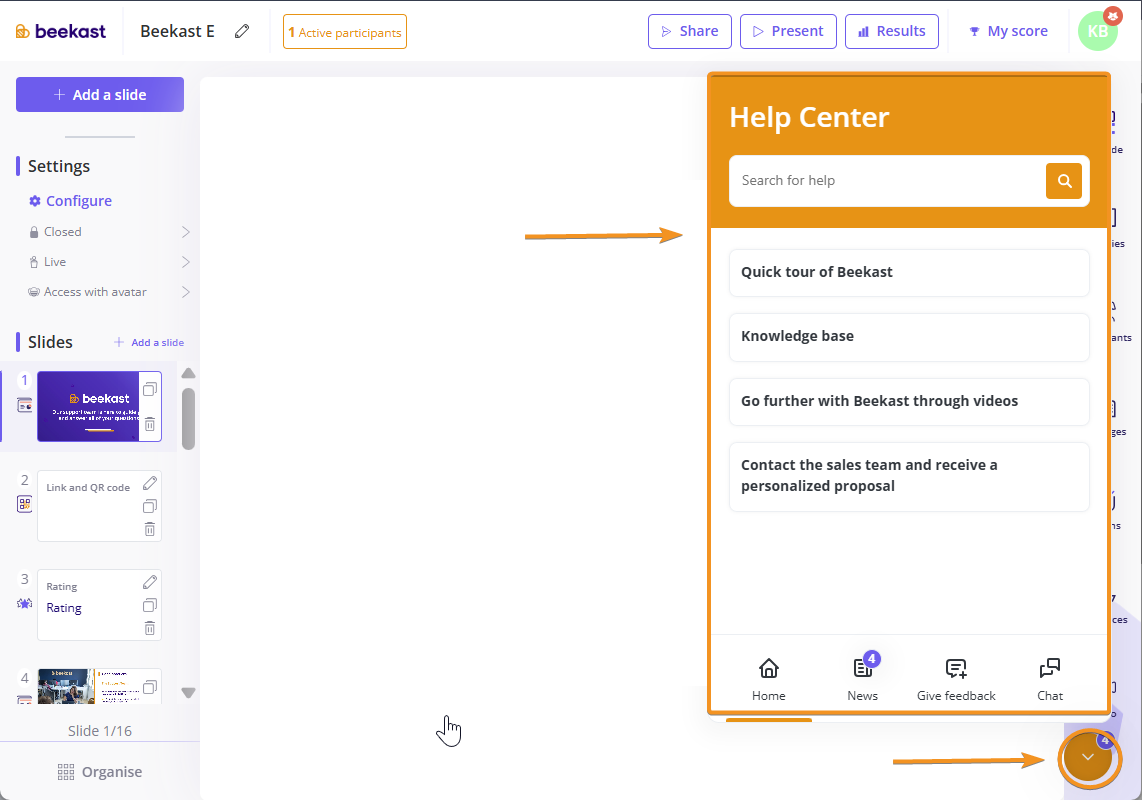Click the KB user avatar

coord(1097,31)
